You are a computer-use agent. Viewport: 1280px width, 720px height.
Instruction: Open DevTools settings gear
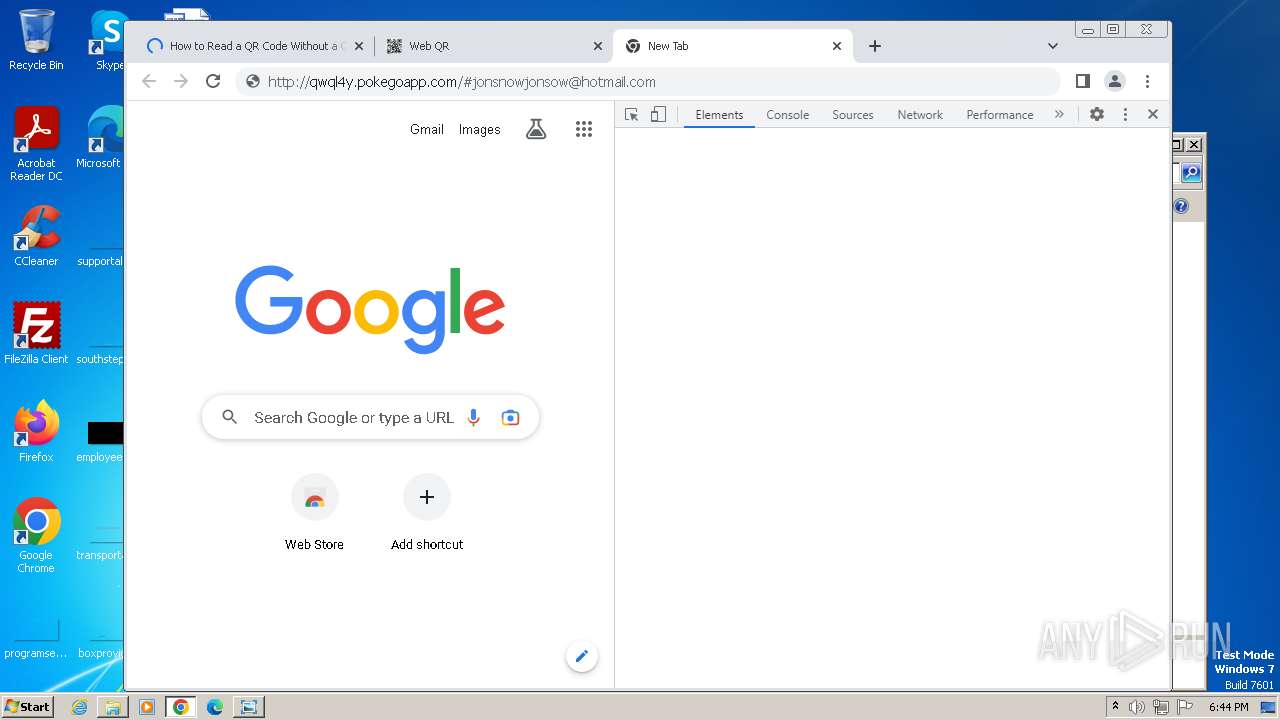pyautogui.click(x=1097, y=115)
